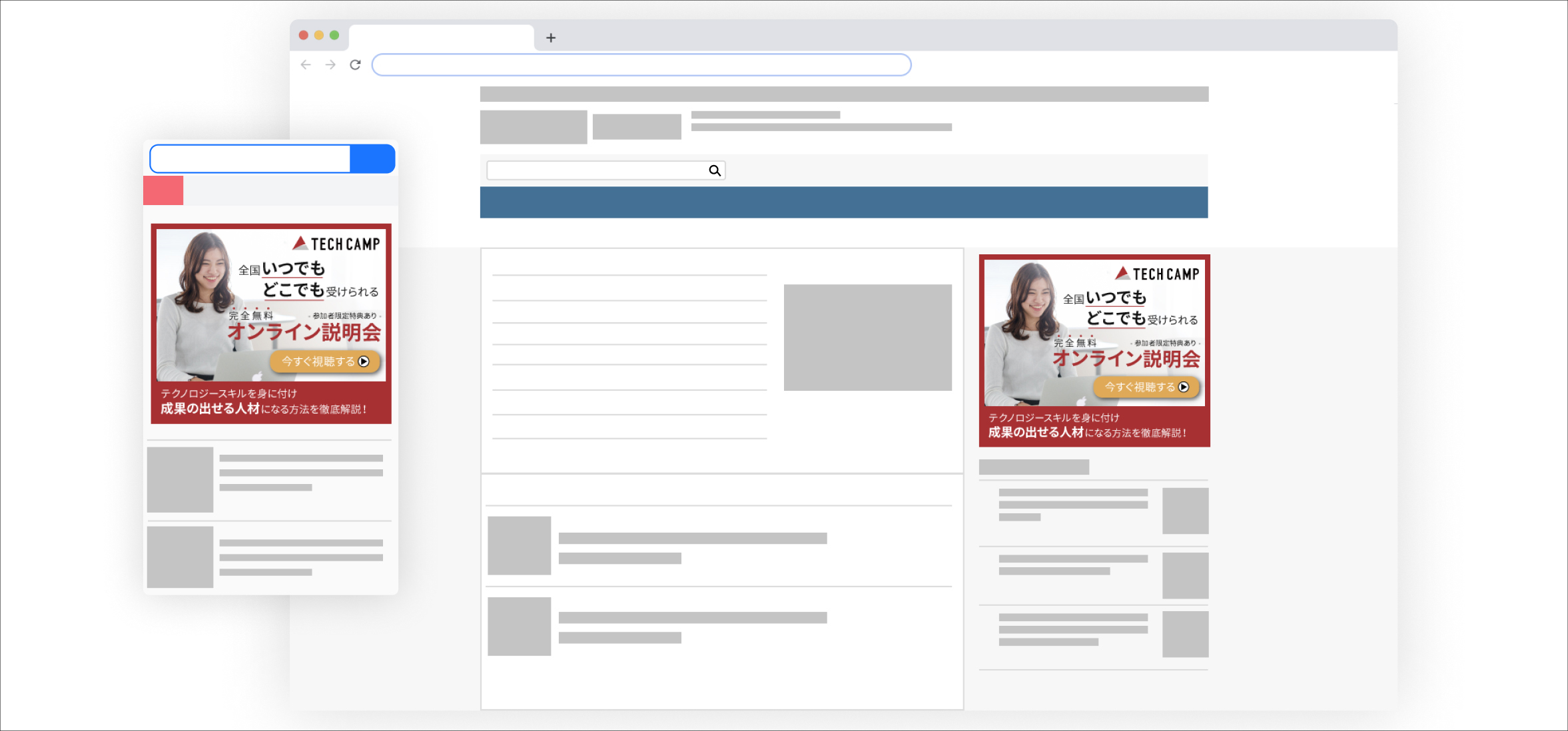Click the TECH CAMP logo in sidebar ad
The image size is (1568, 731).
click(1158, 274)
